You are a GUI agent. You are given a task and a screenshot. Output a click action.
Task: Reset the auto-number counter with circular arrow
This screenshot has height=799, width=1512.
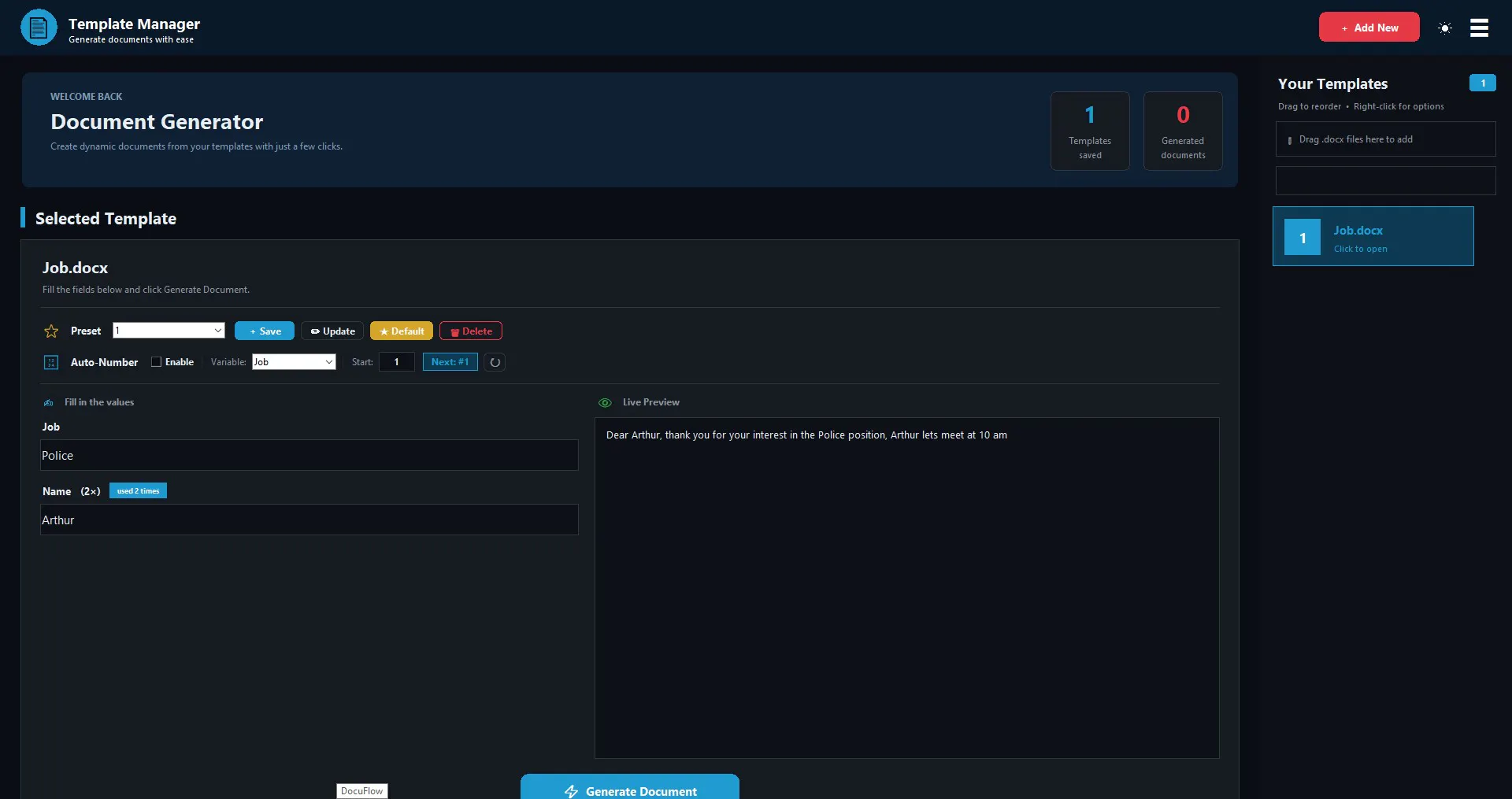pyautogui.click(x=495, y=362)
